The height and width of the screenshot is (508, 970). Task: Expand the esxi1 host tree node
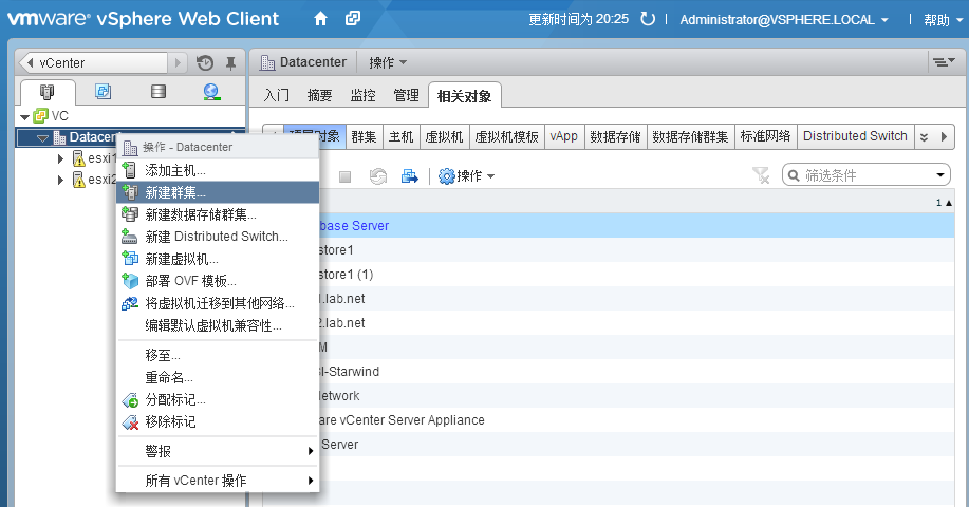click(x=60, y=159)
